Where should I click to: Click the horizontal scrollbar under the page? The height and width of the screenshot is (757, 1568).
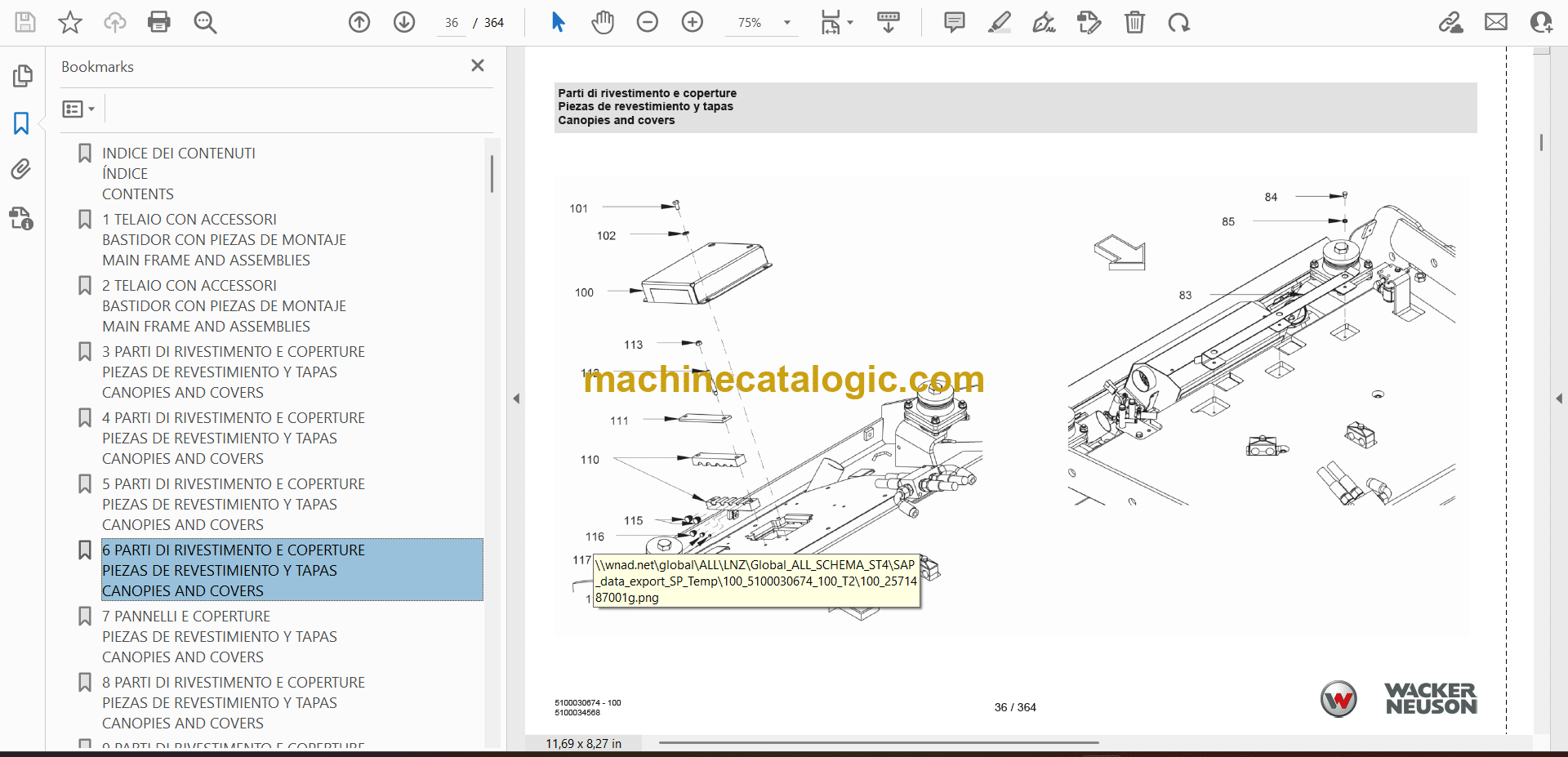[879, 743]
